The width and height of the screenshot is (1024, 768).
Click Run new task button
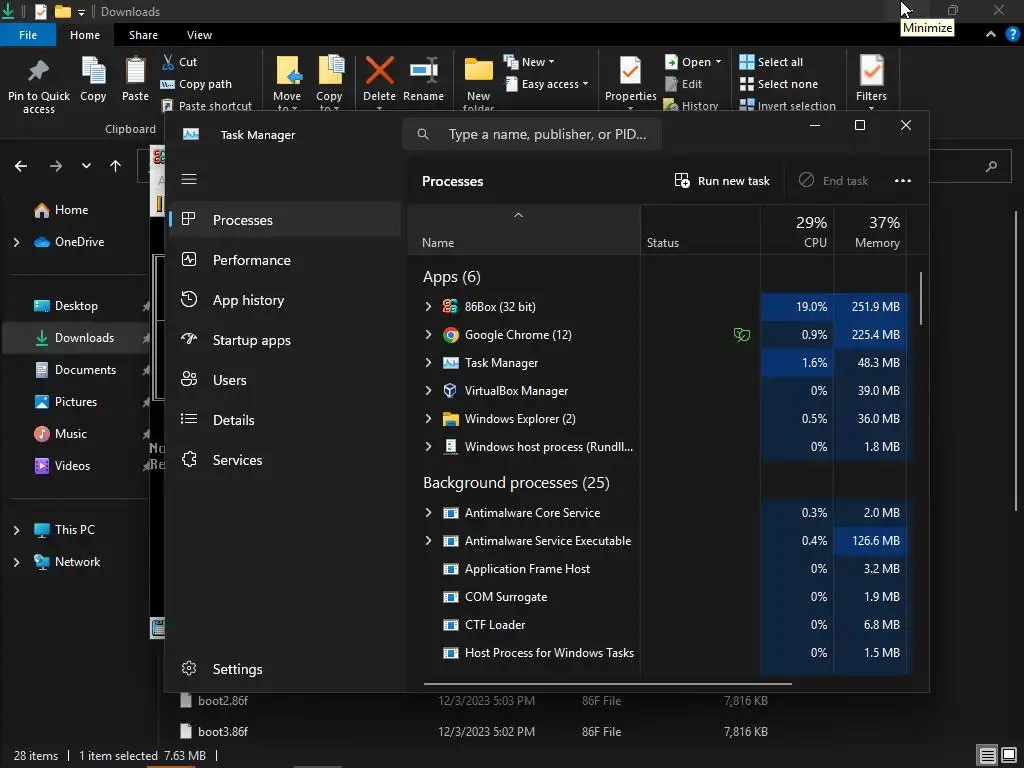[x=722, y=181]
